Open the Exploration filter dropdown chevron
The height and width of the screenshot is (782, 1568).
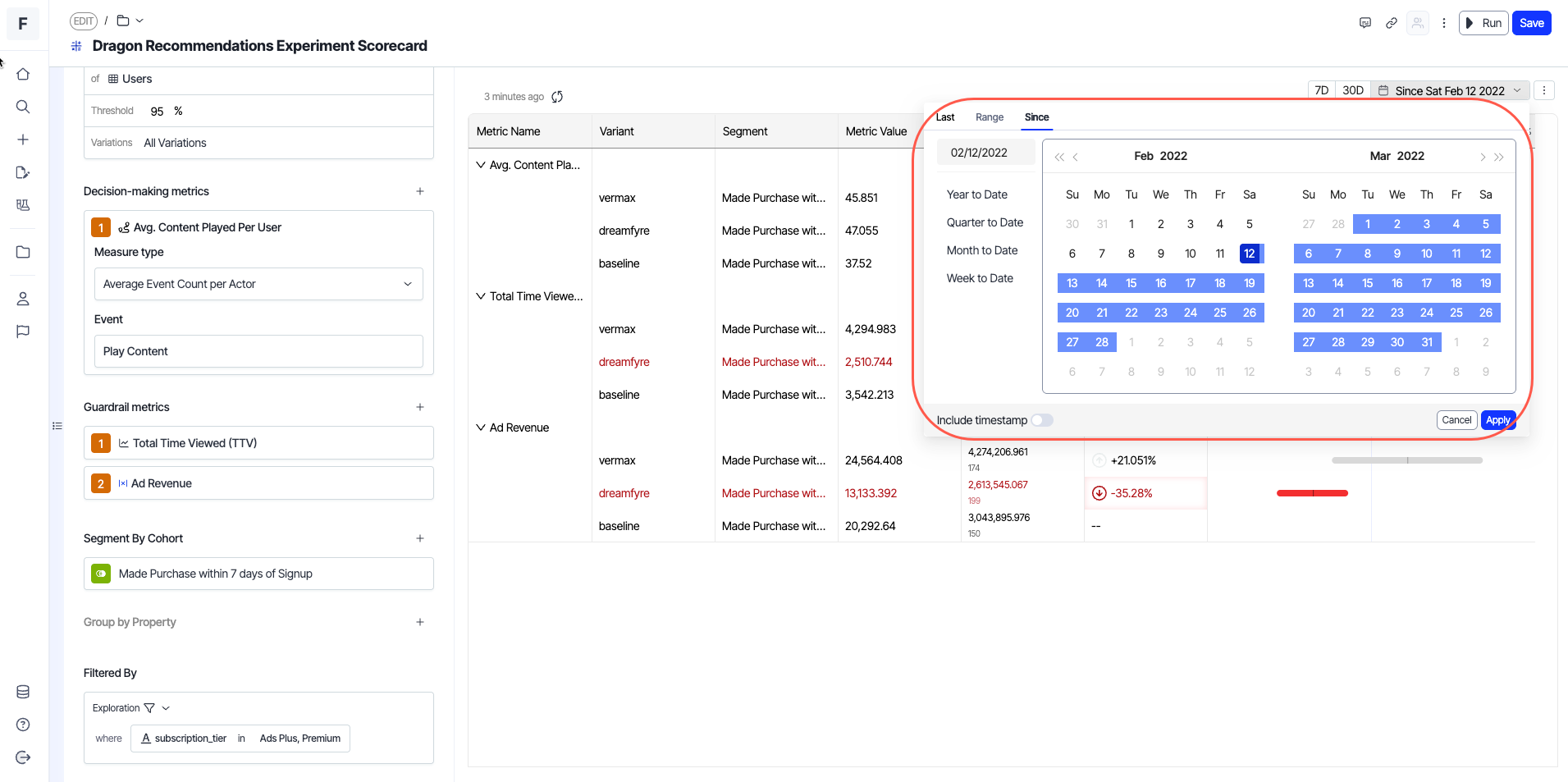pos(166,708)
